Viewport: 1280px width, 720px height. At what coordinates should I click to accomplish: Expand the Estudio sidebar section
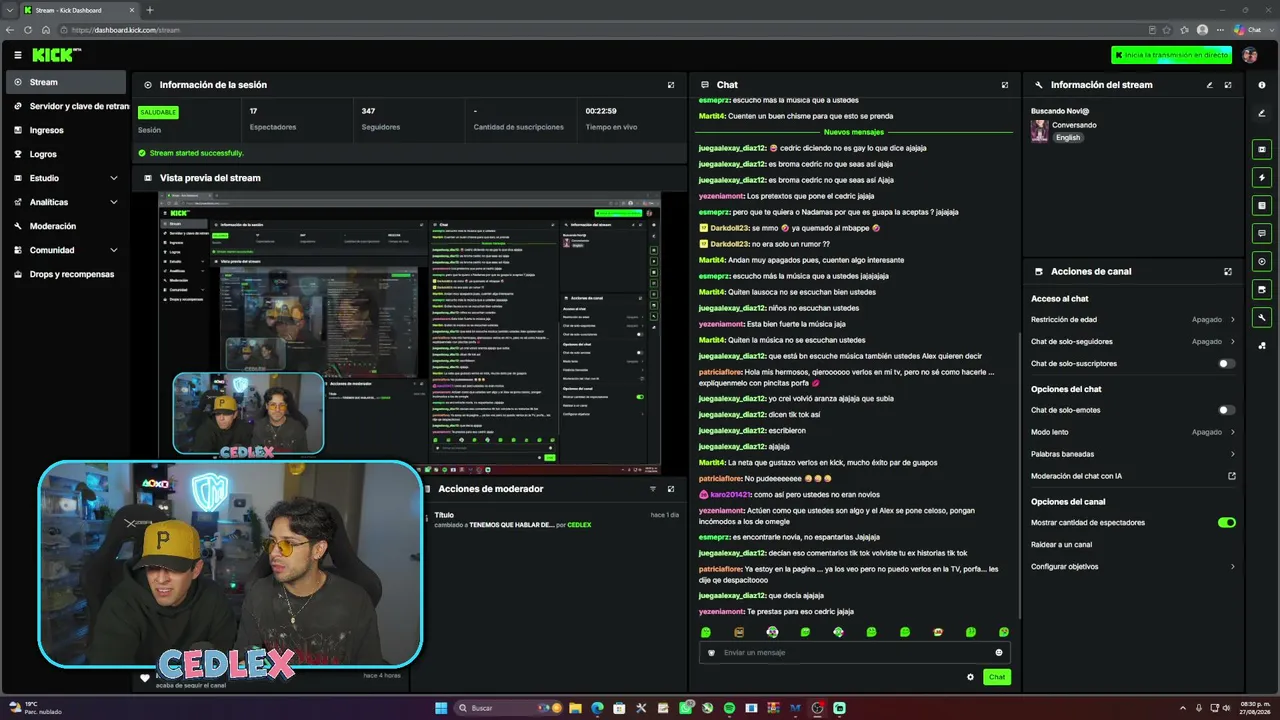(68, 178)
